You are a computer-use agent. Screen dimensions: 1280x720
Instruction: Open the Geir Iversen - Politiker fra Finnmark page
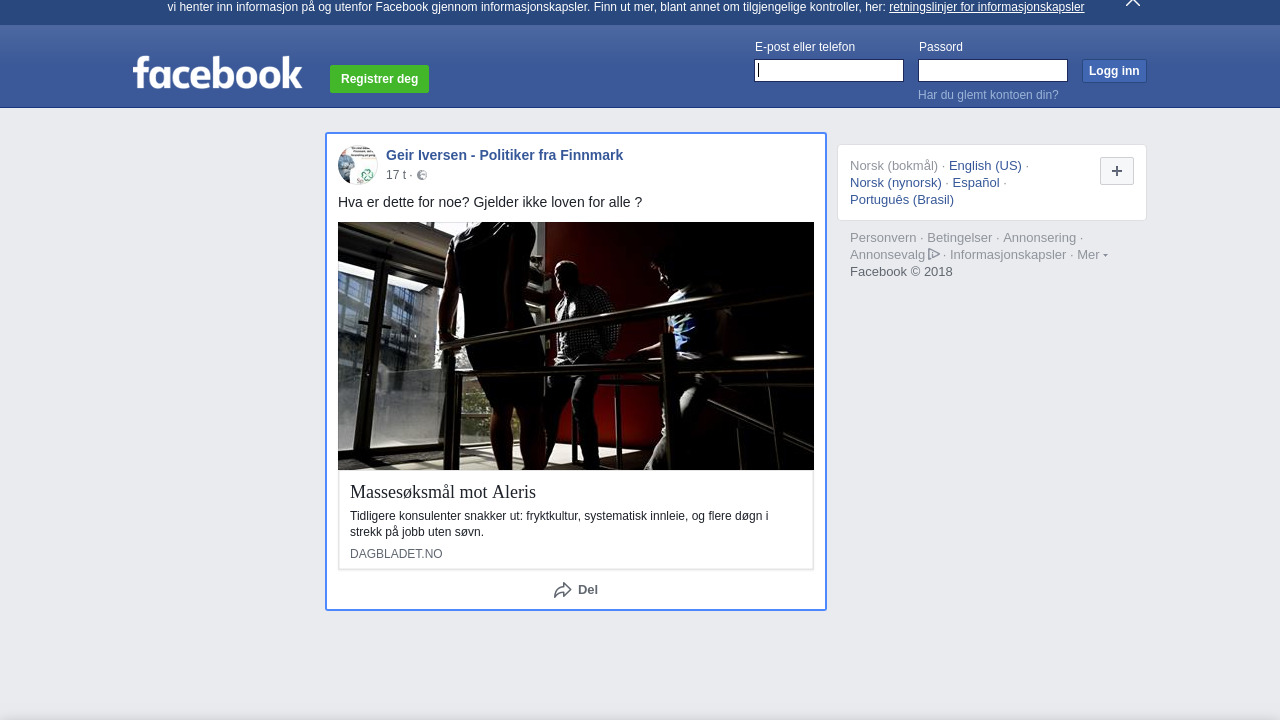504,155
